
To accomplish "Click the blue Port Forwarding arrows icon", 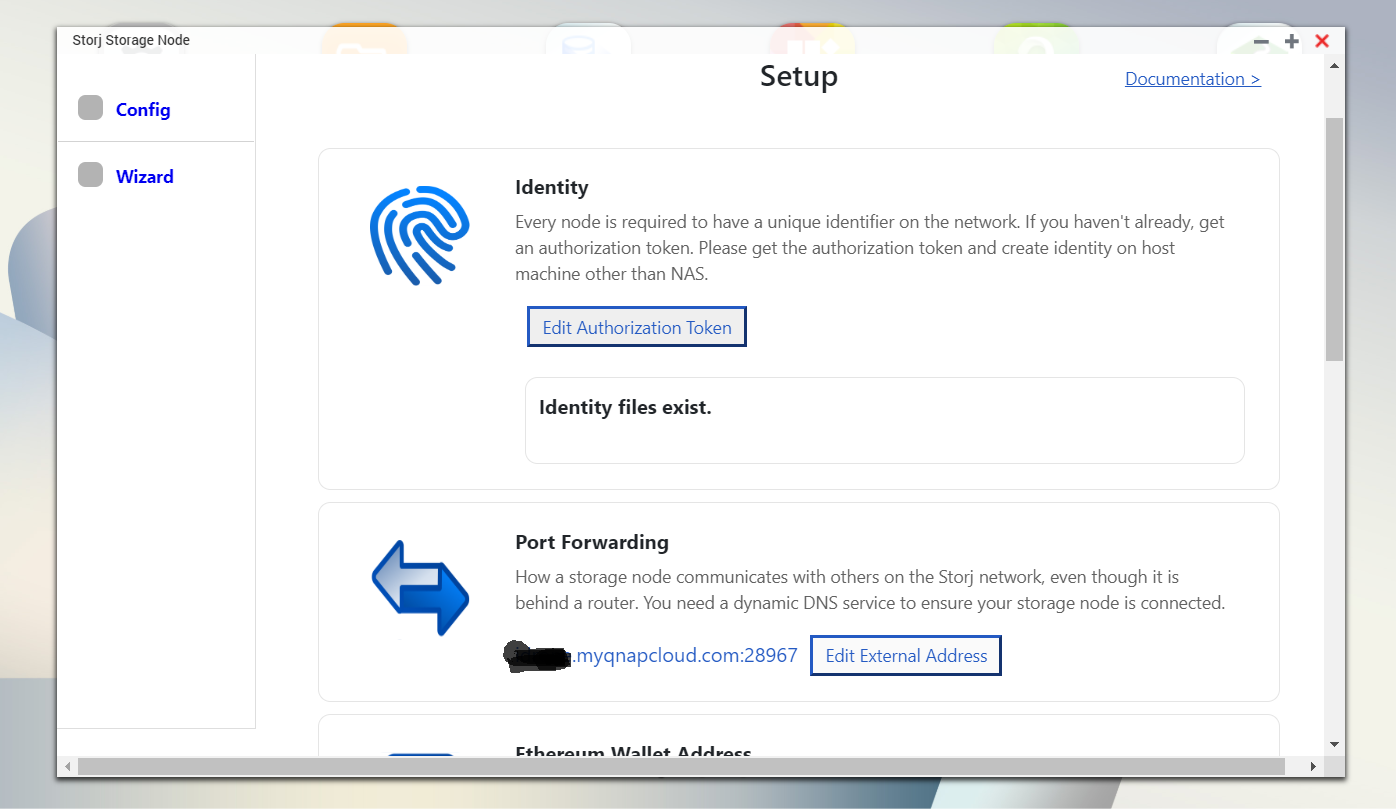I will pyautogui.click(x=420, y=588).
